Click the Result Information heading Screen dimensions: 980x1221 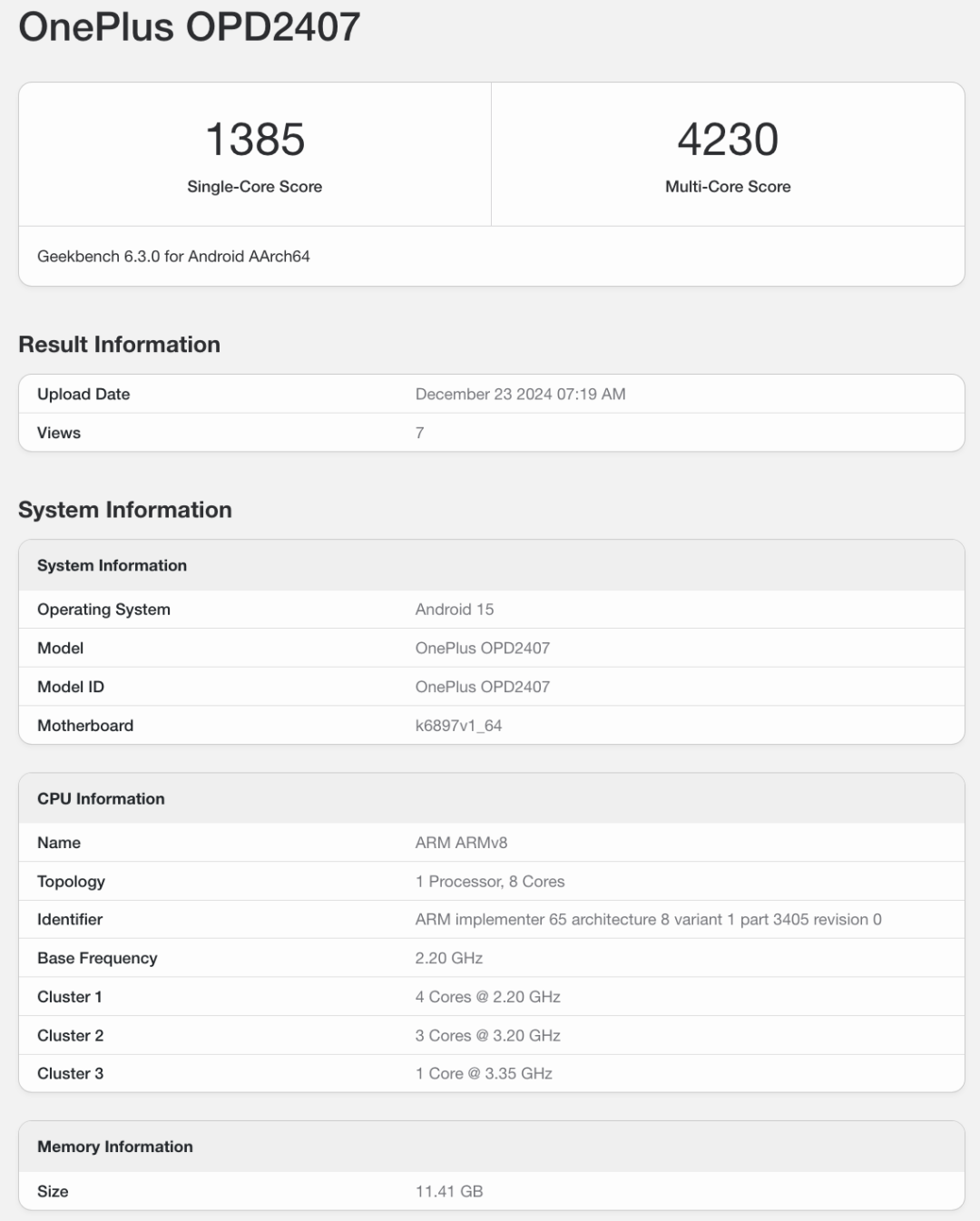(119, 345)
